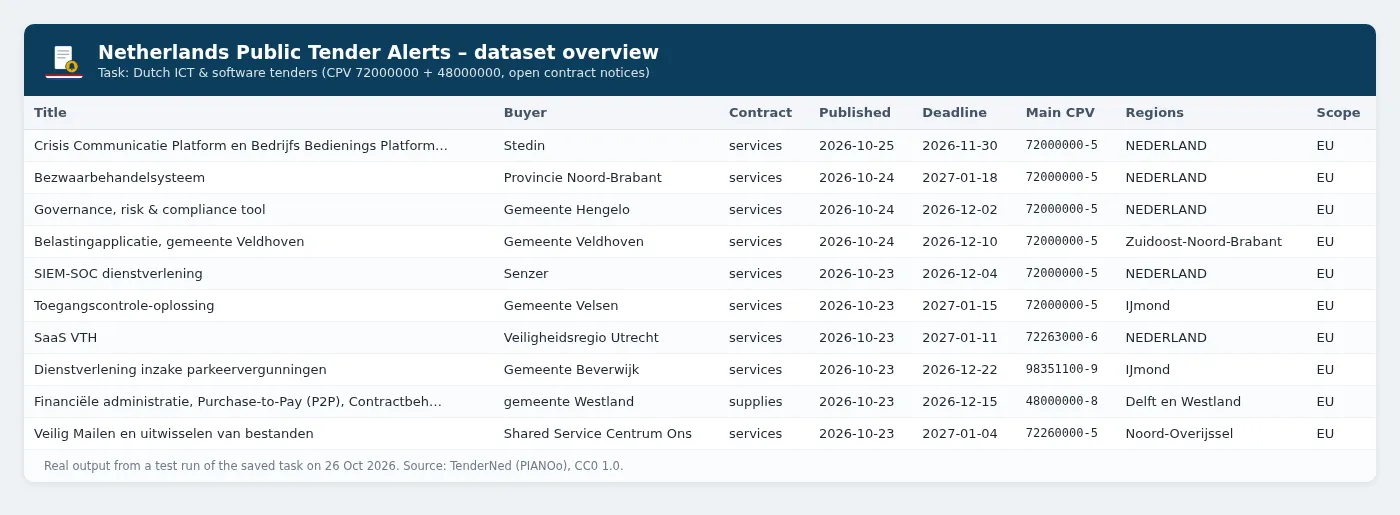This screenshot has width=1400, height=515.
Task: Click the Netherlands Public Tender Alerts heading
Action: click(x=378, y=53)
